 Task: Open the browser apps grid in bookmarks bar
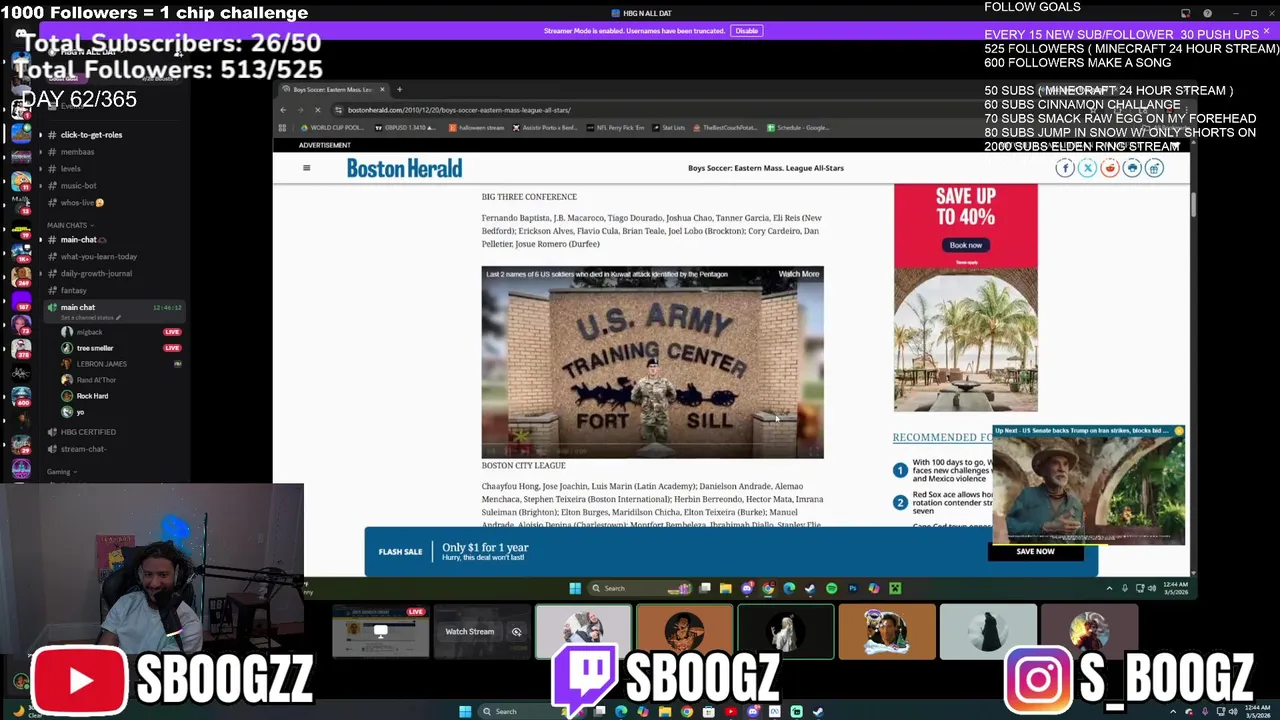click(x=282, y=128)
